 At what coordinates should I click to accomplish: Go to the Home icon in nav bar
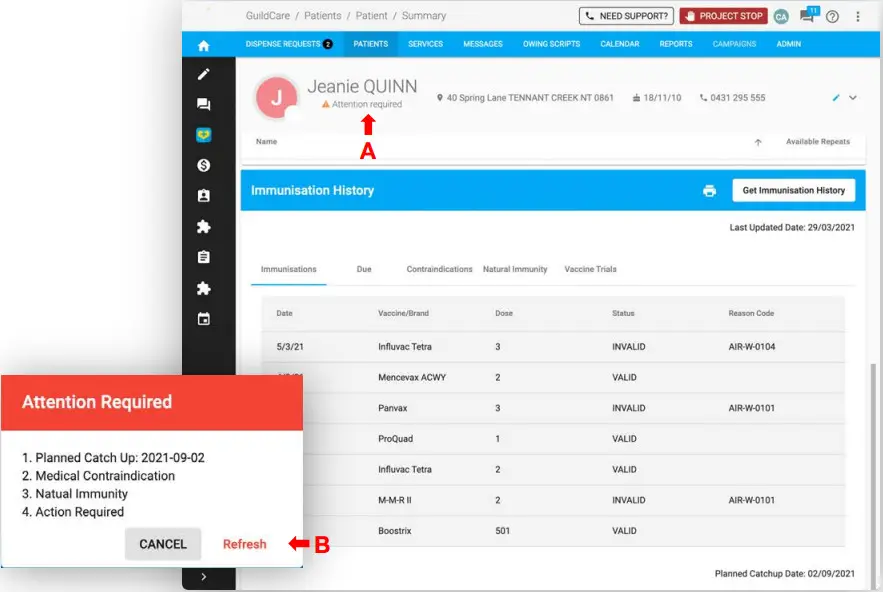203,46
